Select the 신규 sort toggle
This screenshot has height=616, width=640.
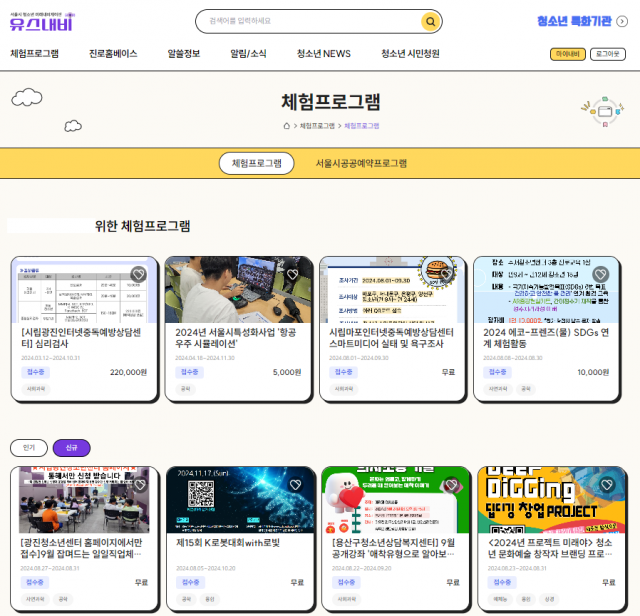tap(71, 447)
